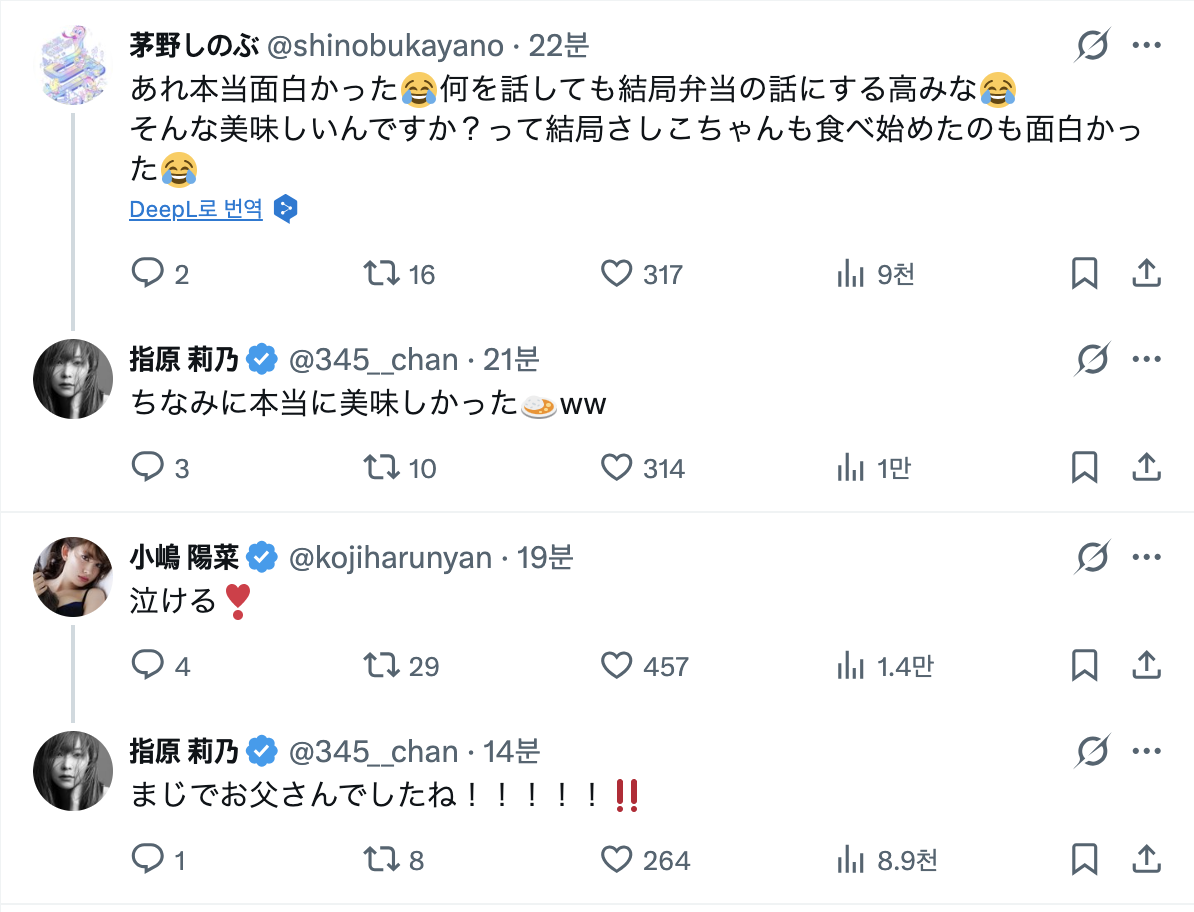Bookmark 茅野しのぶ's tweet
This screenshot has width=1194, height=912.
1084,273
